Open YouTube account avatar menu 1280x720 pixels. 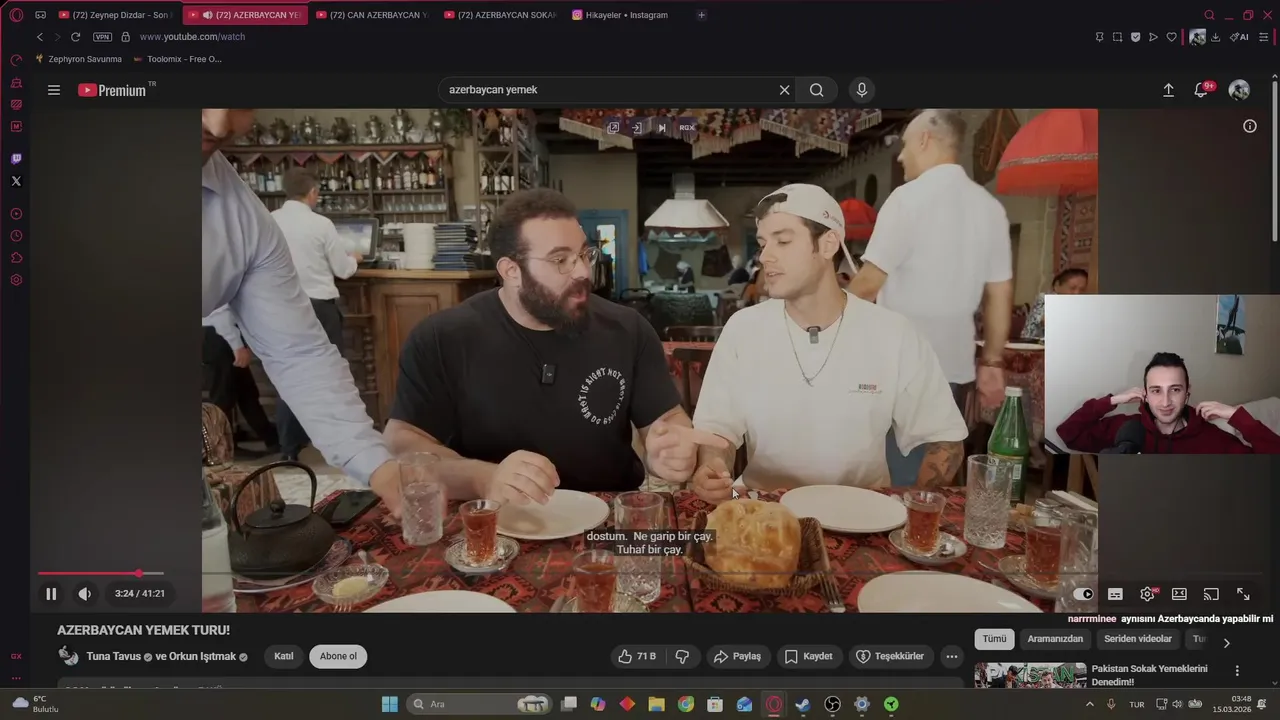click(x=1239, y=90)
